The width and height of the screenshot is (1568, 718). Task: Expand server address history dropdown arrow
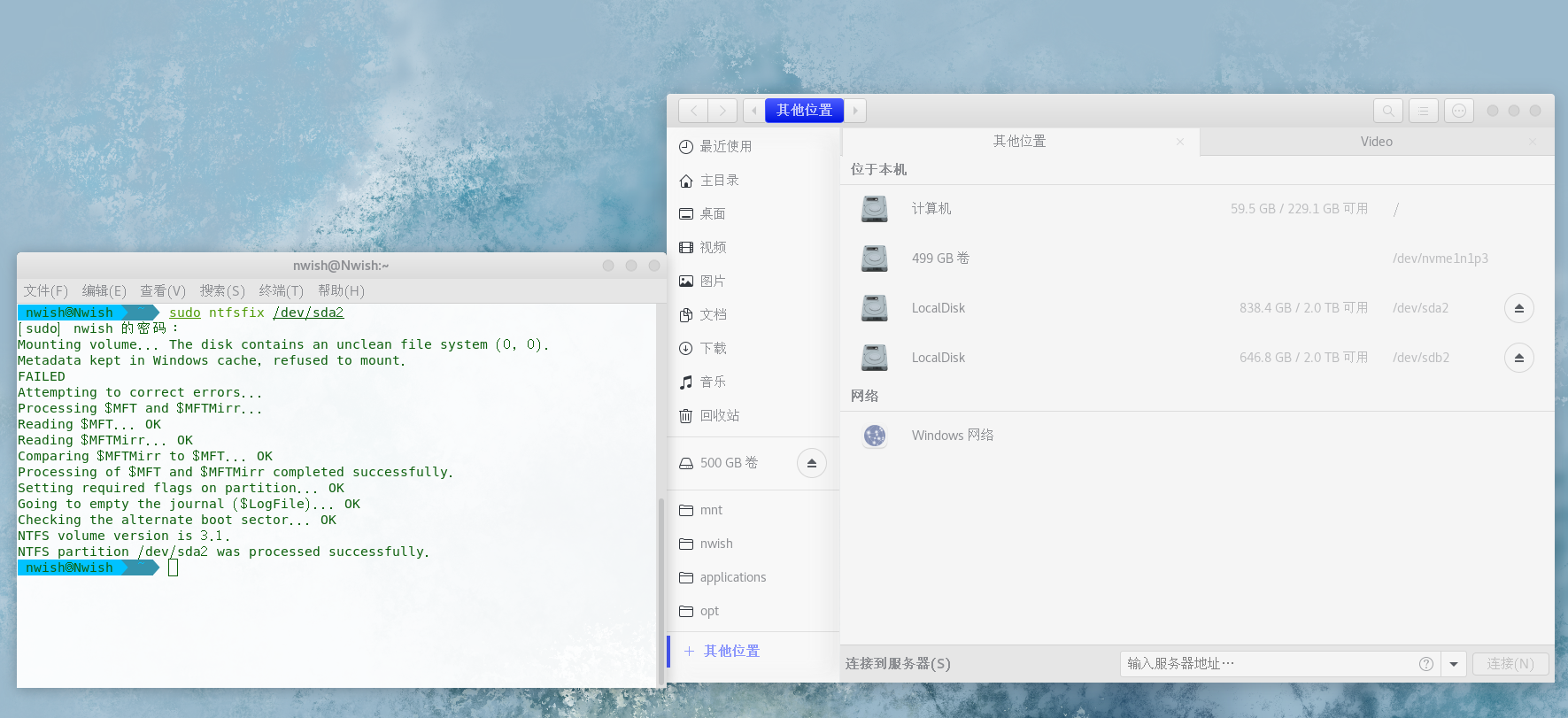(1454, 664)
